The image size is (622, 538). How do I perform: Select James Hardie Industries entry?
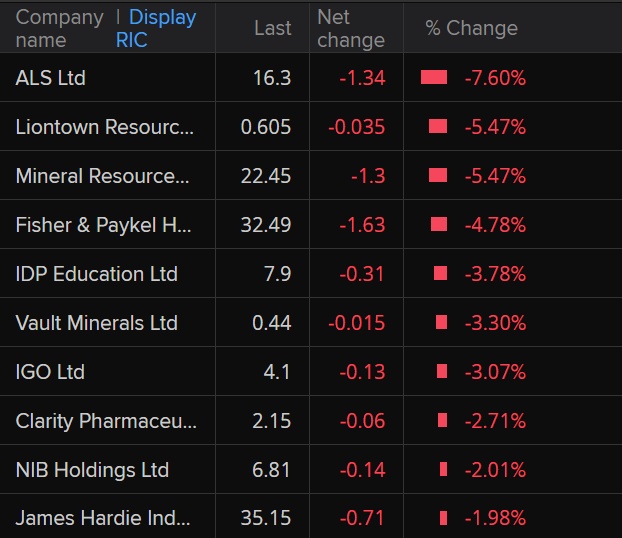102,519
